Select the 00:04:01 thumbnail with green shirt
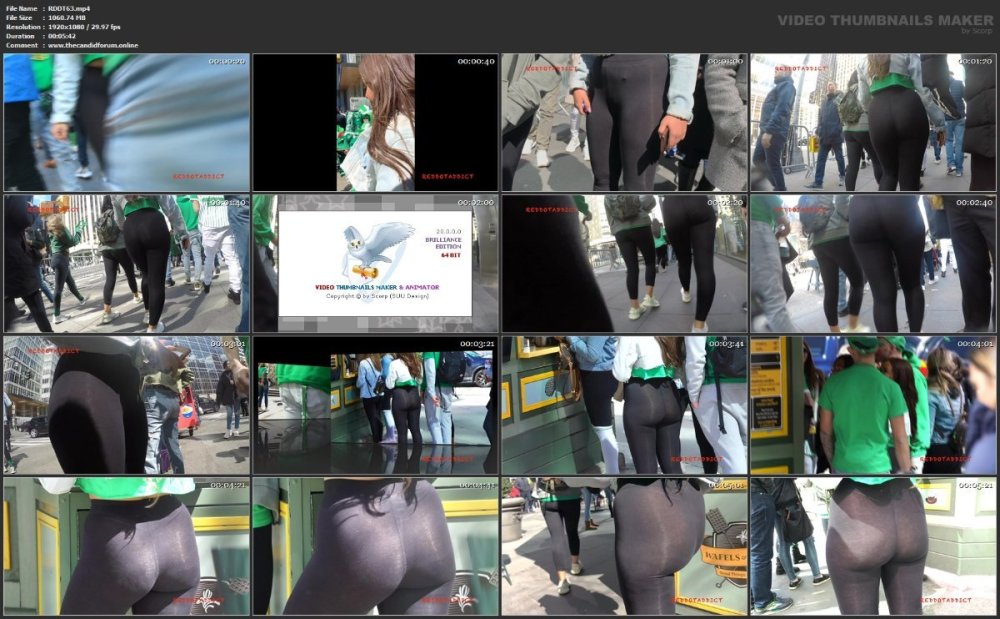The height and width of the screenshot is (619, 1000). click(873, 405)
